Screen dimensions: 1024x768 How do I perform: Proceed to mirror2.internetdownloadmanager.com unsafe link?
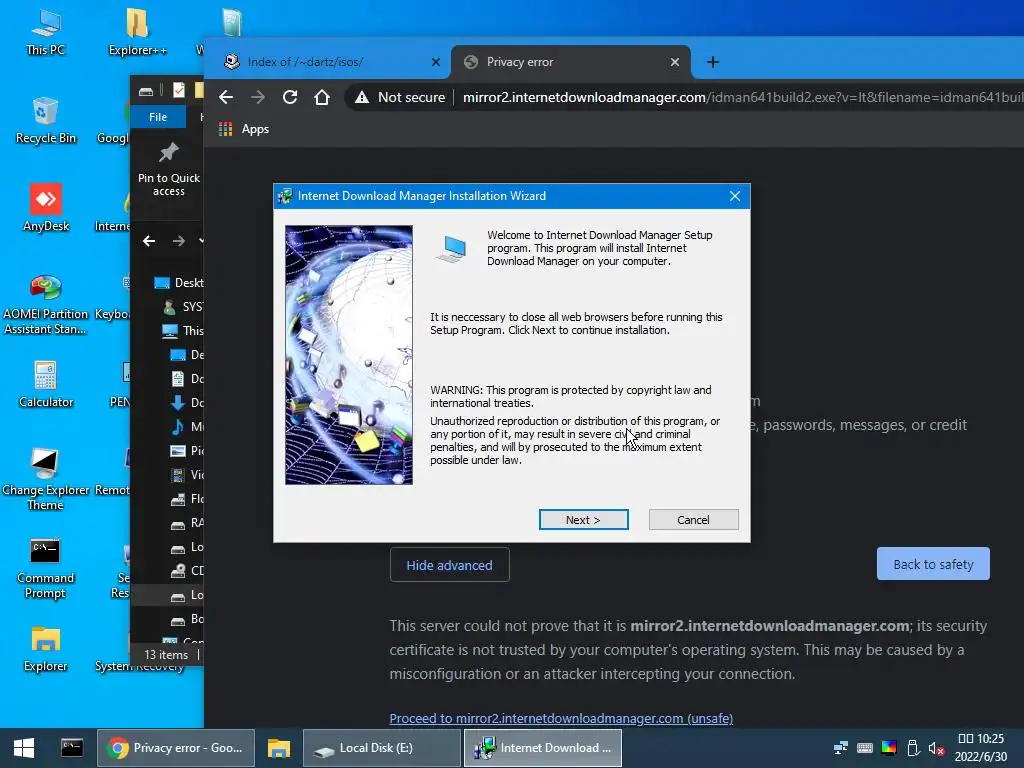(561, 718)
